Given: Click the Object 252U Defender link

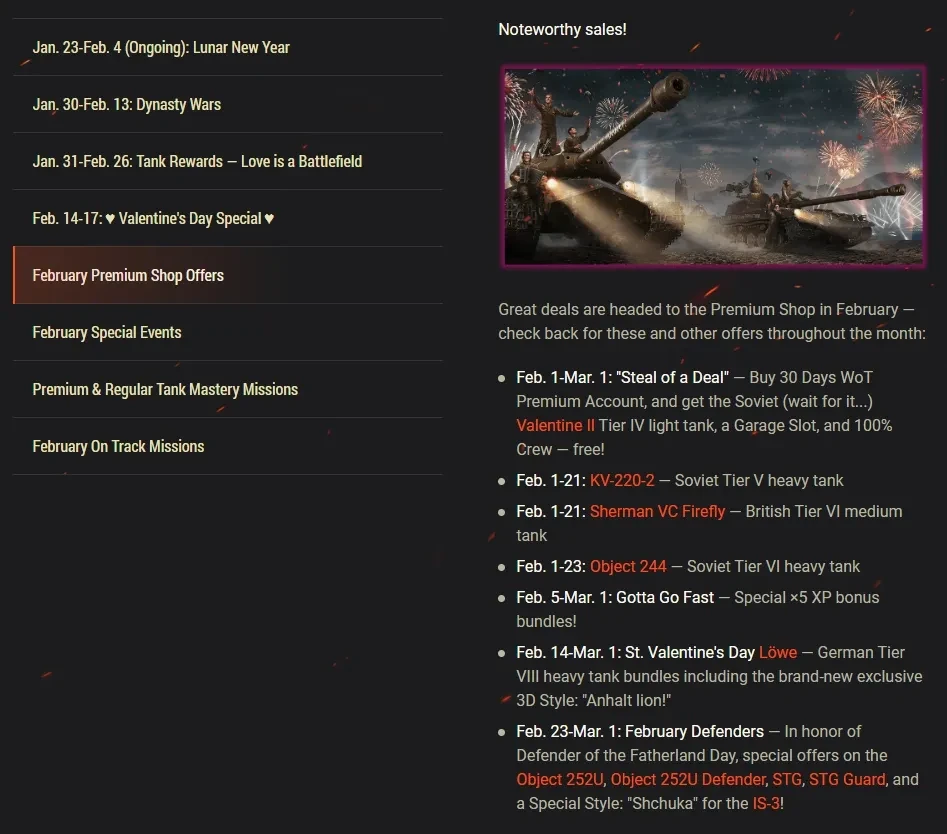Looking at the screenshot, I should pyautogui.click(x=687, y=779).
